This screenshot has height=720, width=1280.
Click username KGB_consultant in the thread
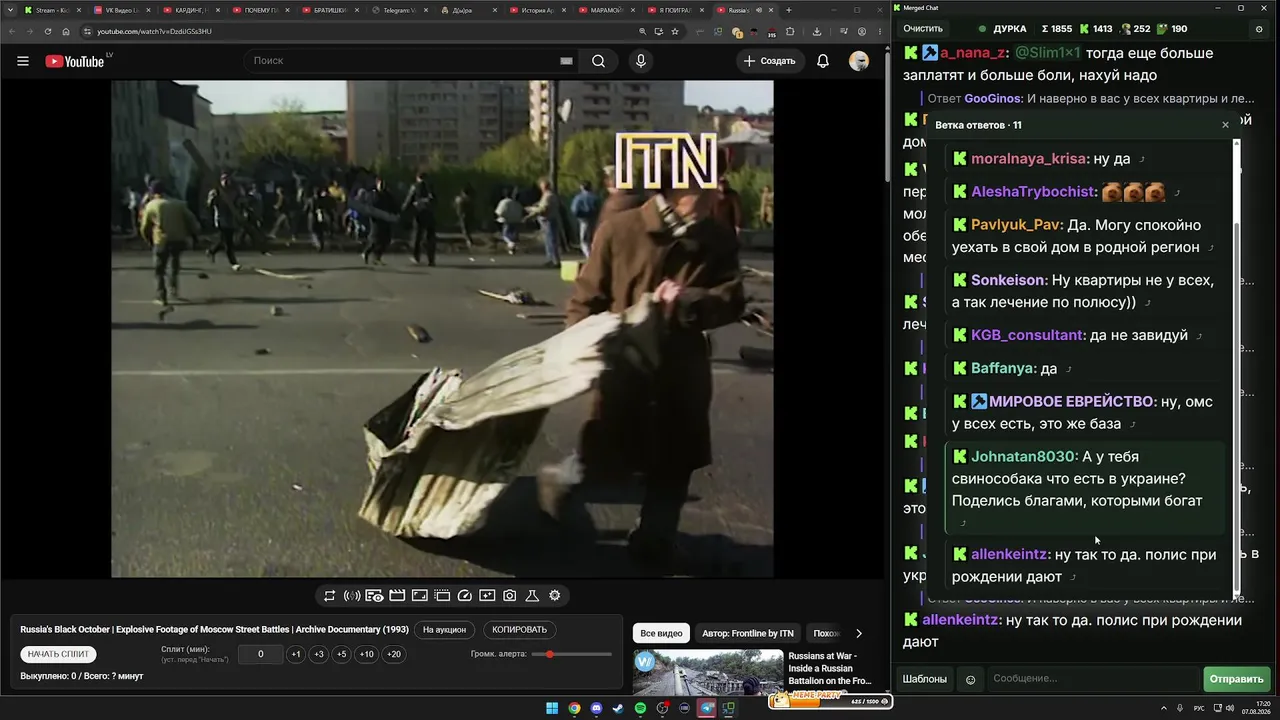(x=1027, y=335)
